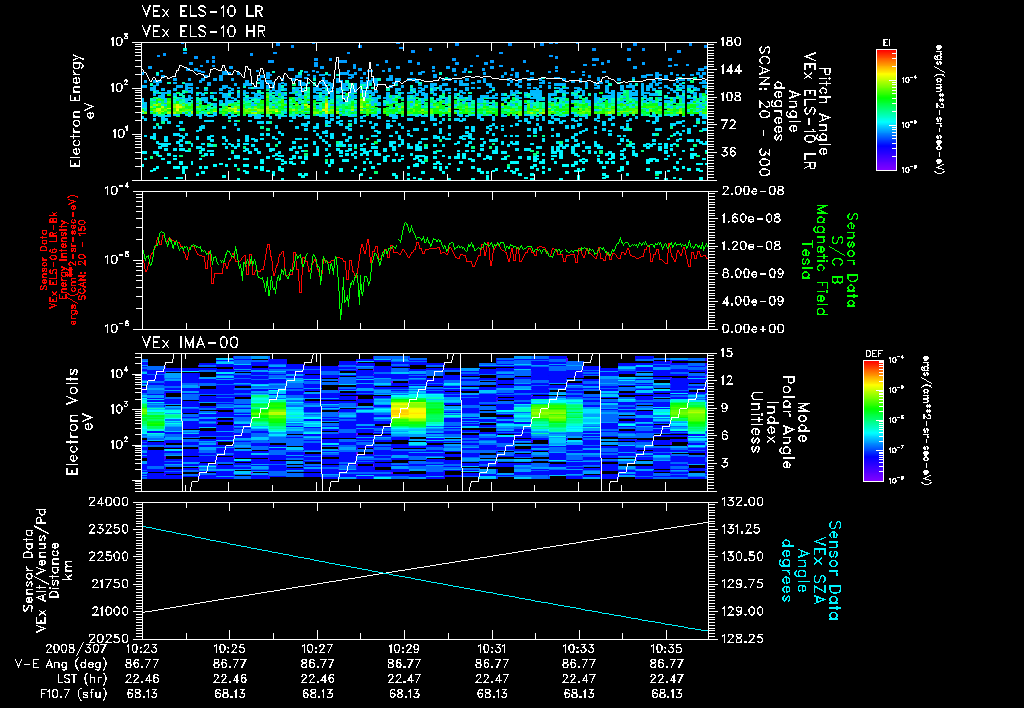1024x708 pixels.
Task: Select the "36" pitch angle tick
Action: [x=727, y=152]
